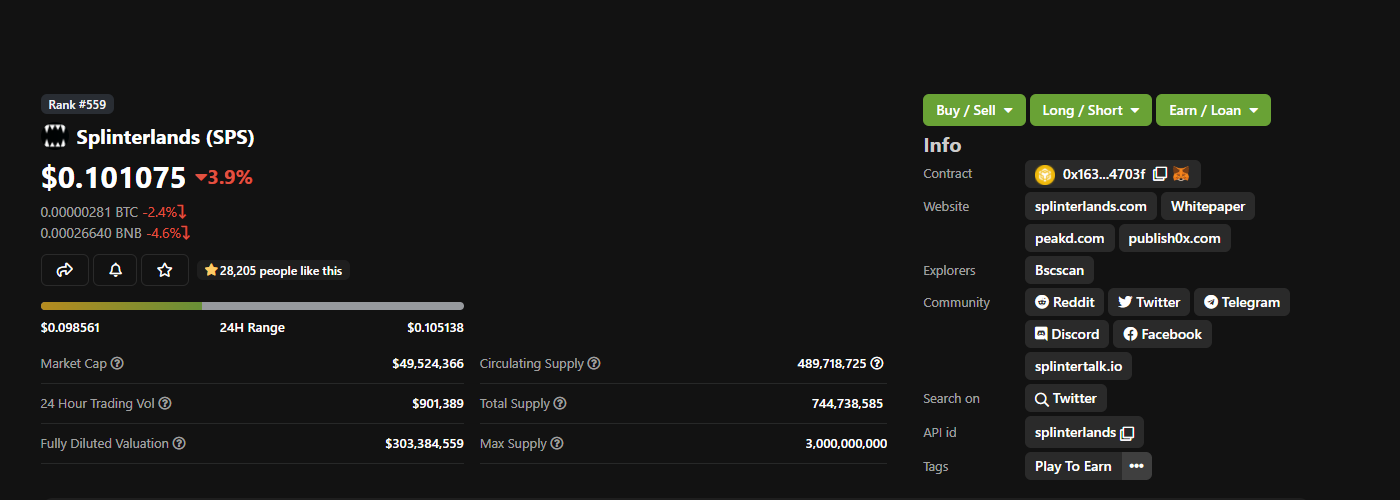Click the $901,389 trading volume value
The image size is (1400, 500).
(438, 404)
